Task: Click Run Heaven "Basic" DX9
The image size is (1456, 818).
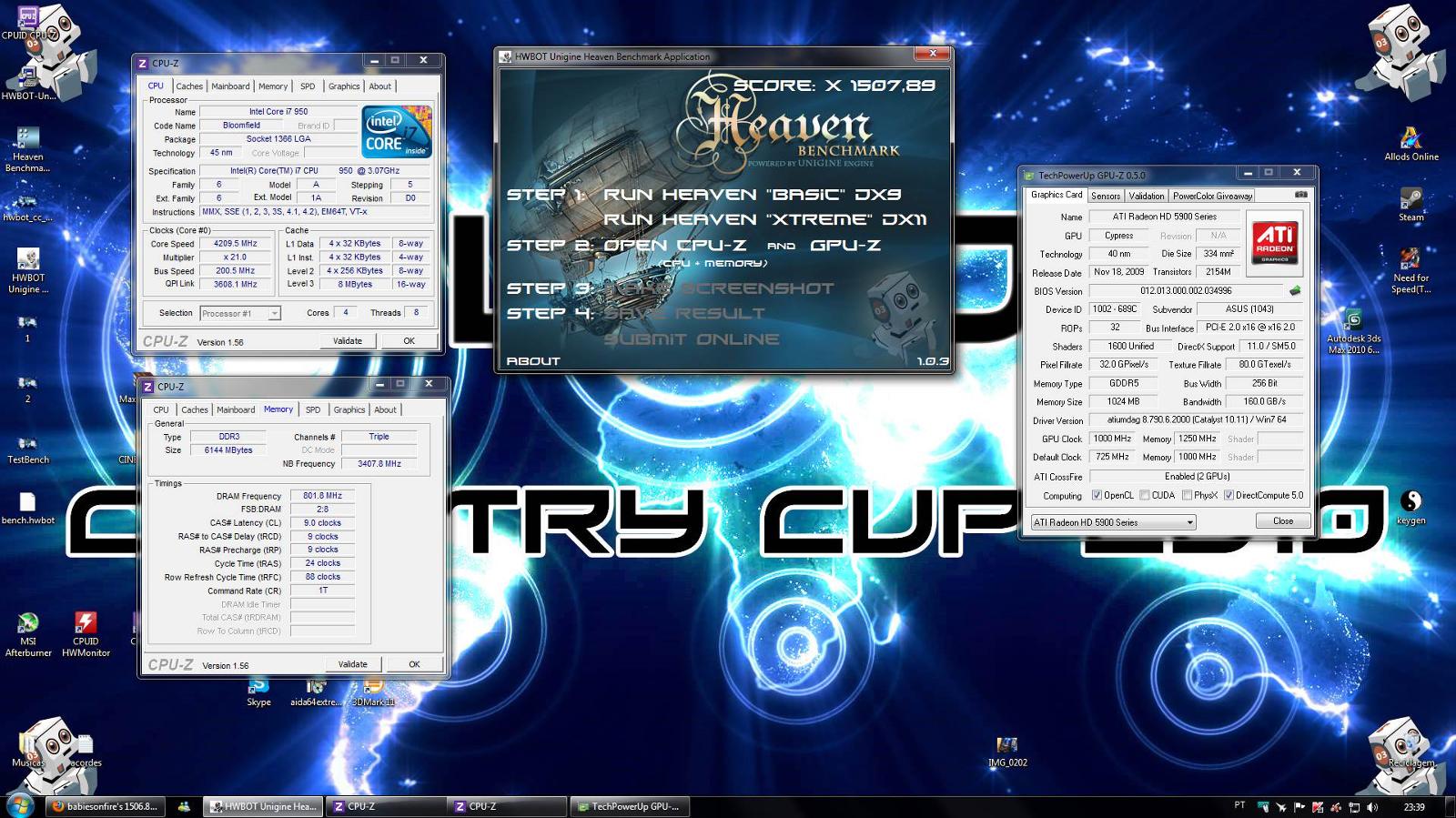Action: (753, 195)
